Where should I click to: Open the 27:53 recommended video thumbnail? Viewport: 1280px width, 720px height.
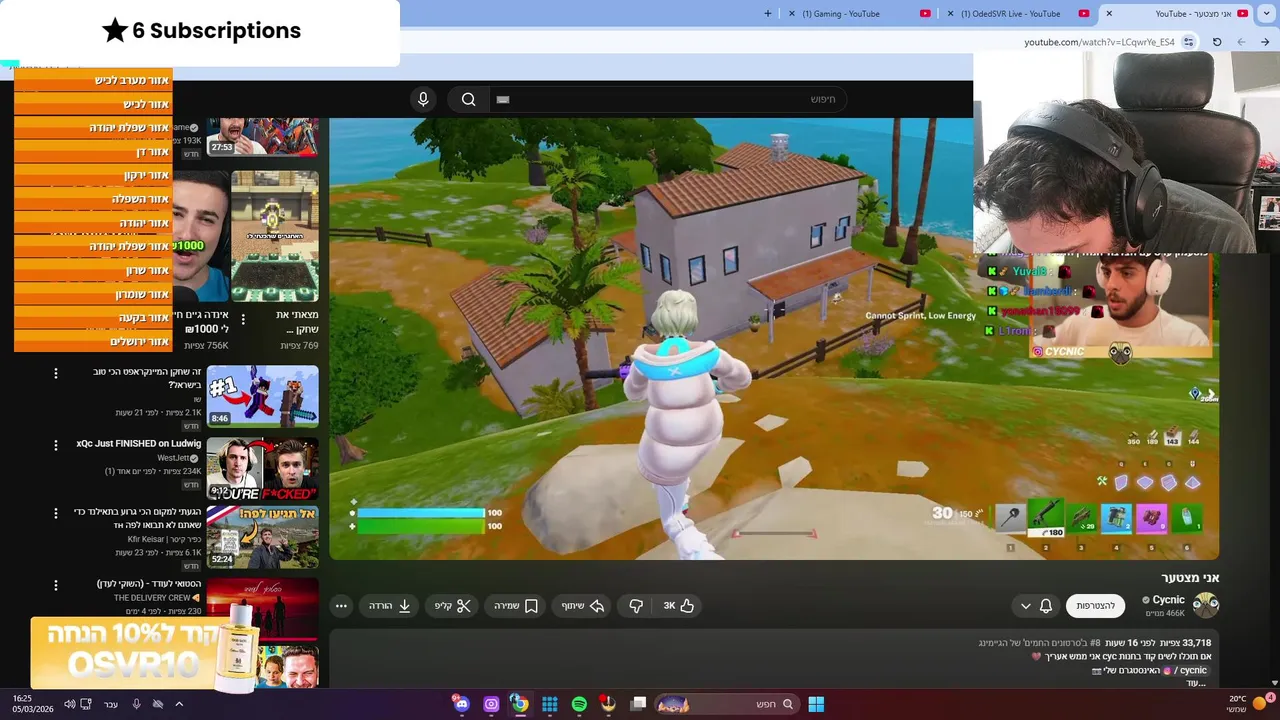263,137
